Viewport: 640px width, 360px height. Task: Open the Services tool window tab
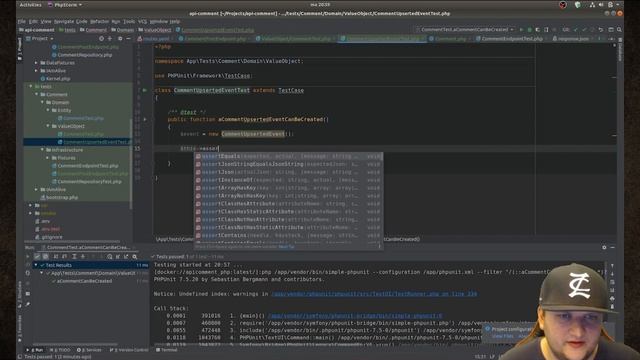(x=89, y=350)
